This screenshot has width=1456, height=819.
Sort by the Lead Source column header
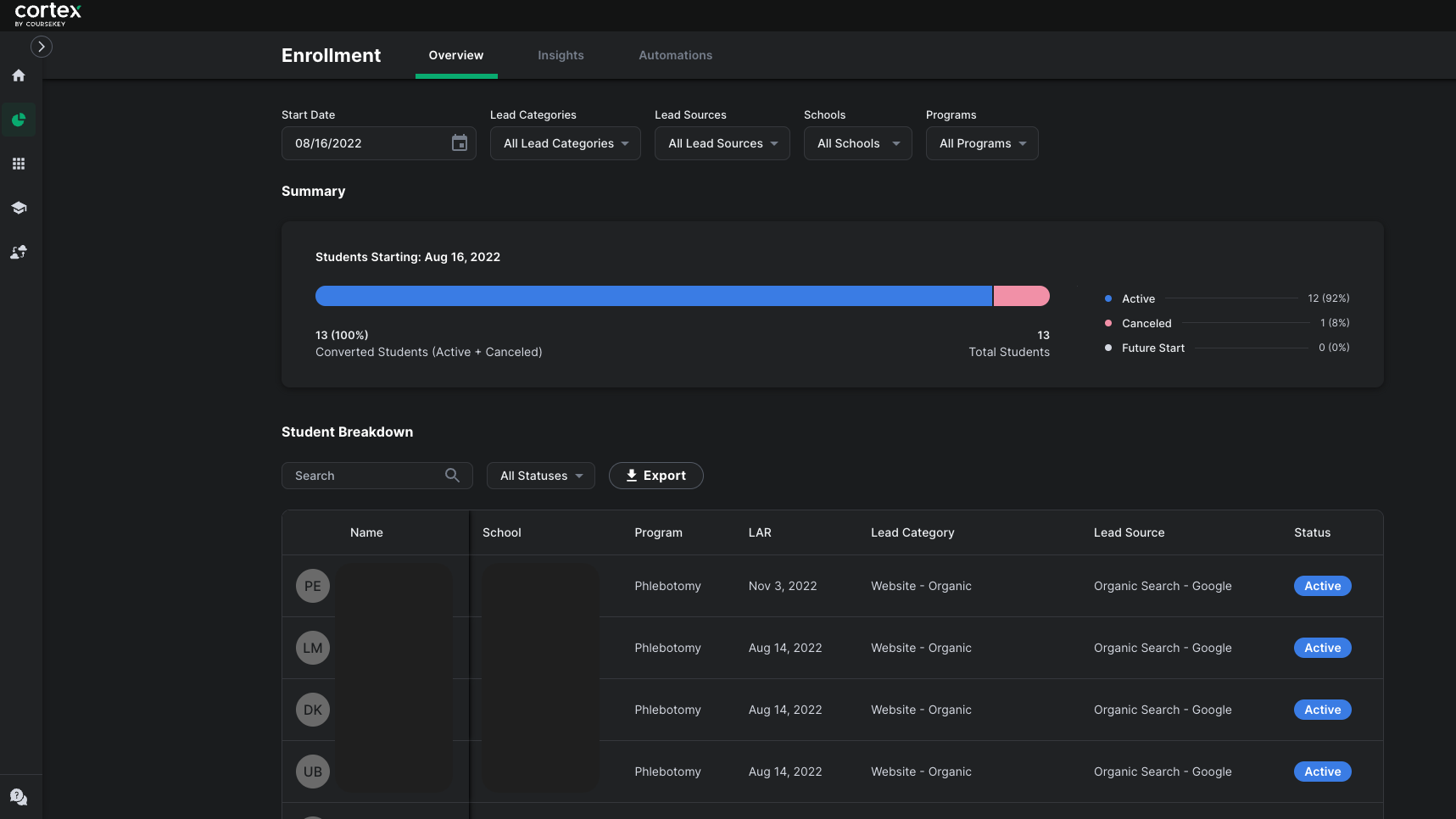click(1129, 532)
